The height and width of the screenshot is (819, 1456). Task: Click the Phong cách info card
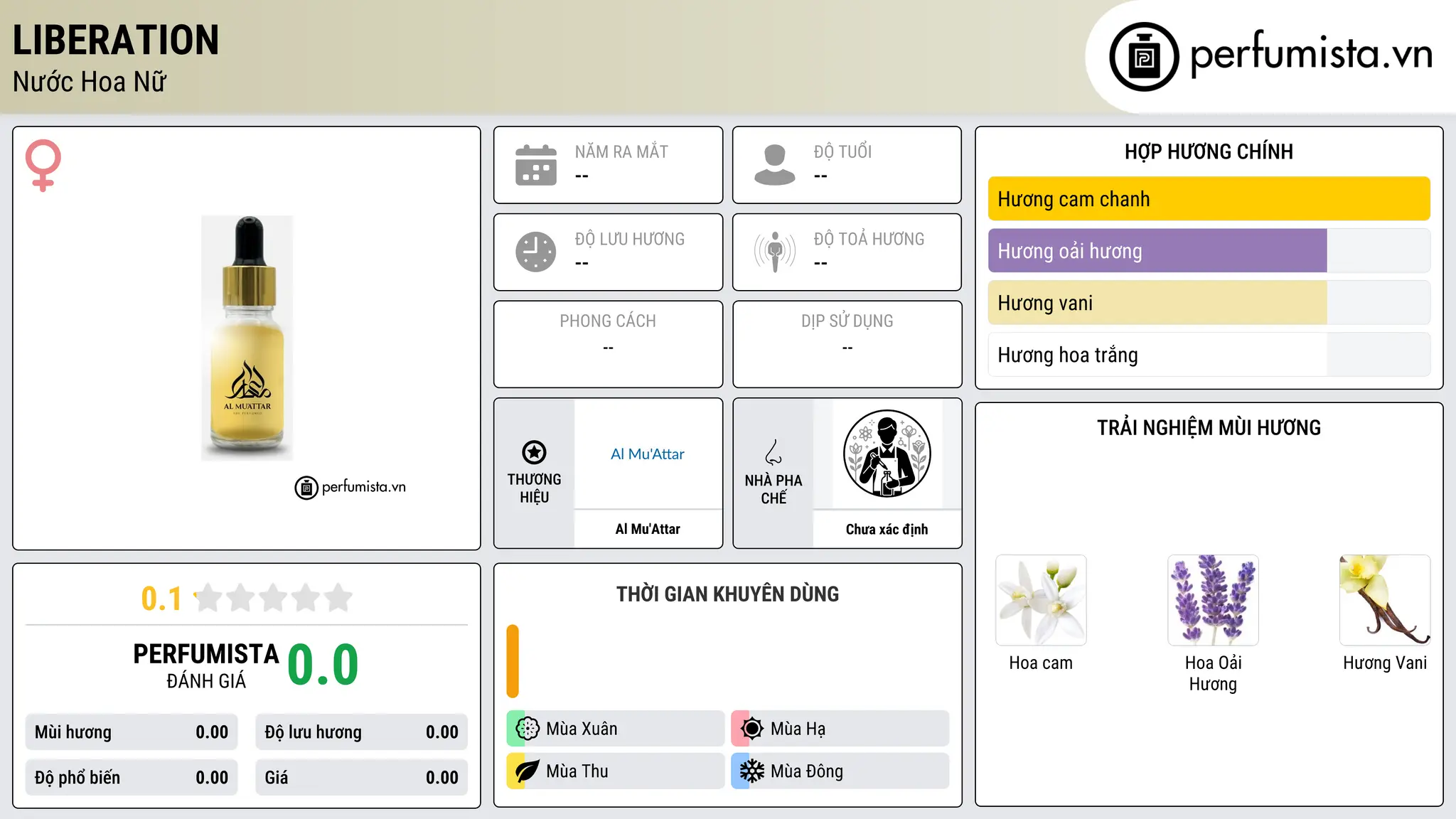(x=608, y=344)
